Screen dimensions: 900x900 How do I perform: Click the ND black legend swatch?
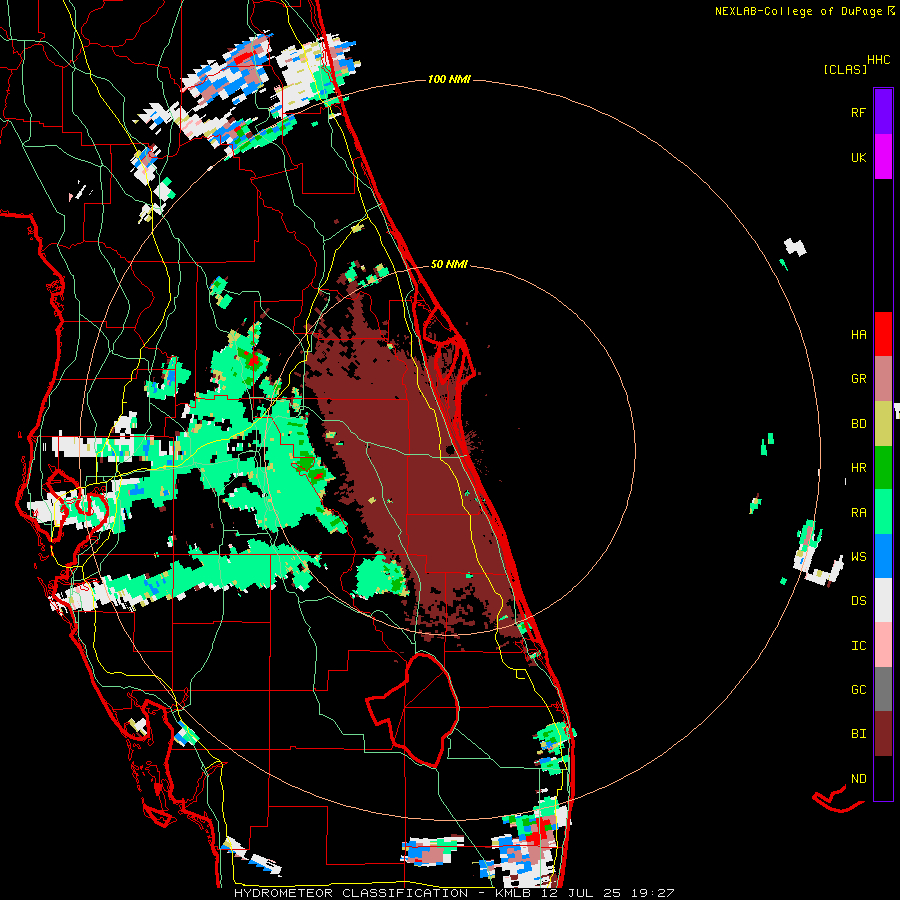(883, 778)
